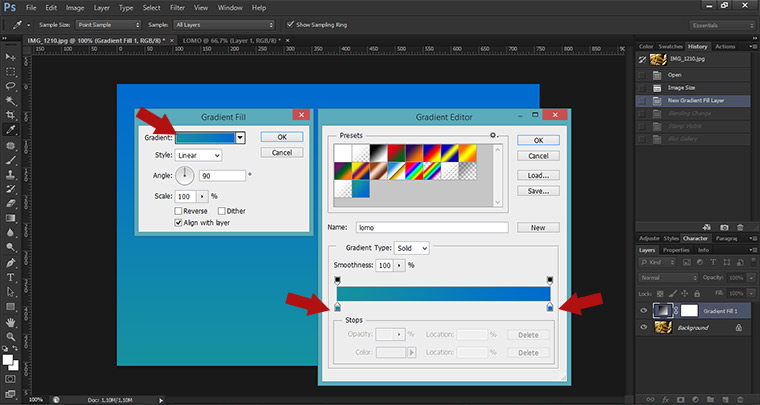Viewport: 760px width, 405px height.
Task: Expand the Gradient picker dropdown arrow
Action: [240, 137]
